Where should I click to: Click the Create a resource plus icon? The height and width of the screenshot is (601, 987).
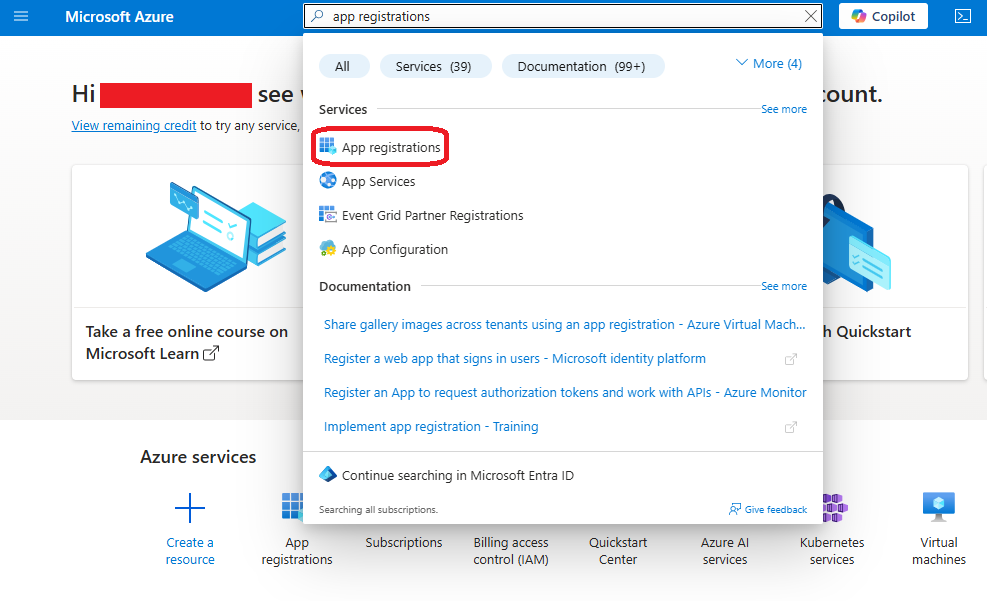[x=190, y=509]
